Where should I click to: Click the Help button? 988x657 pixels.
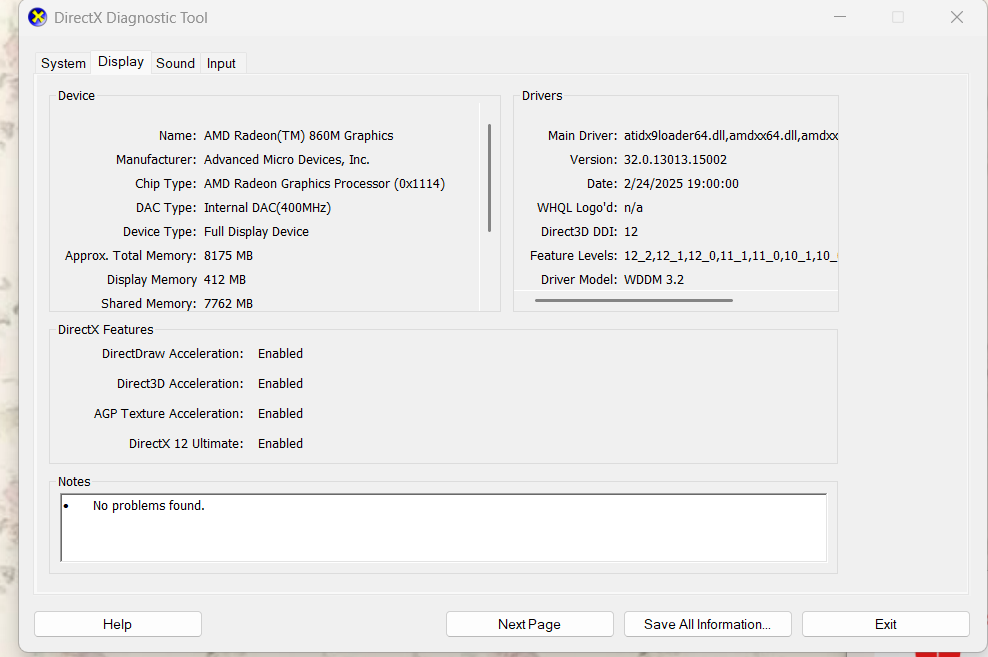[118, 624]
